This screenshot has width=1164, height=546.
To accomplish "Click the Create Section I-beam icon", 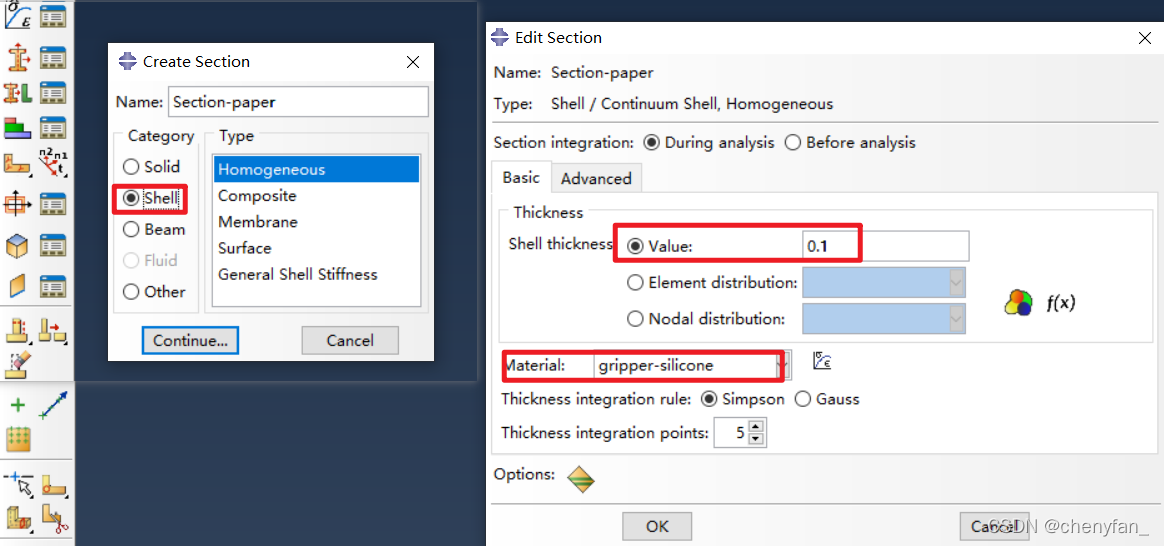I will 19,57.
